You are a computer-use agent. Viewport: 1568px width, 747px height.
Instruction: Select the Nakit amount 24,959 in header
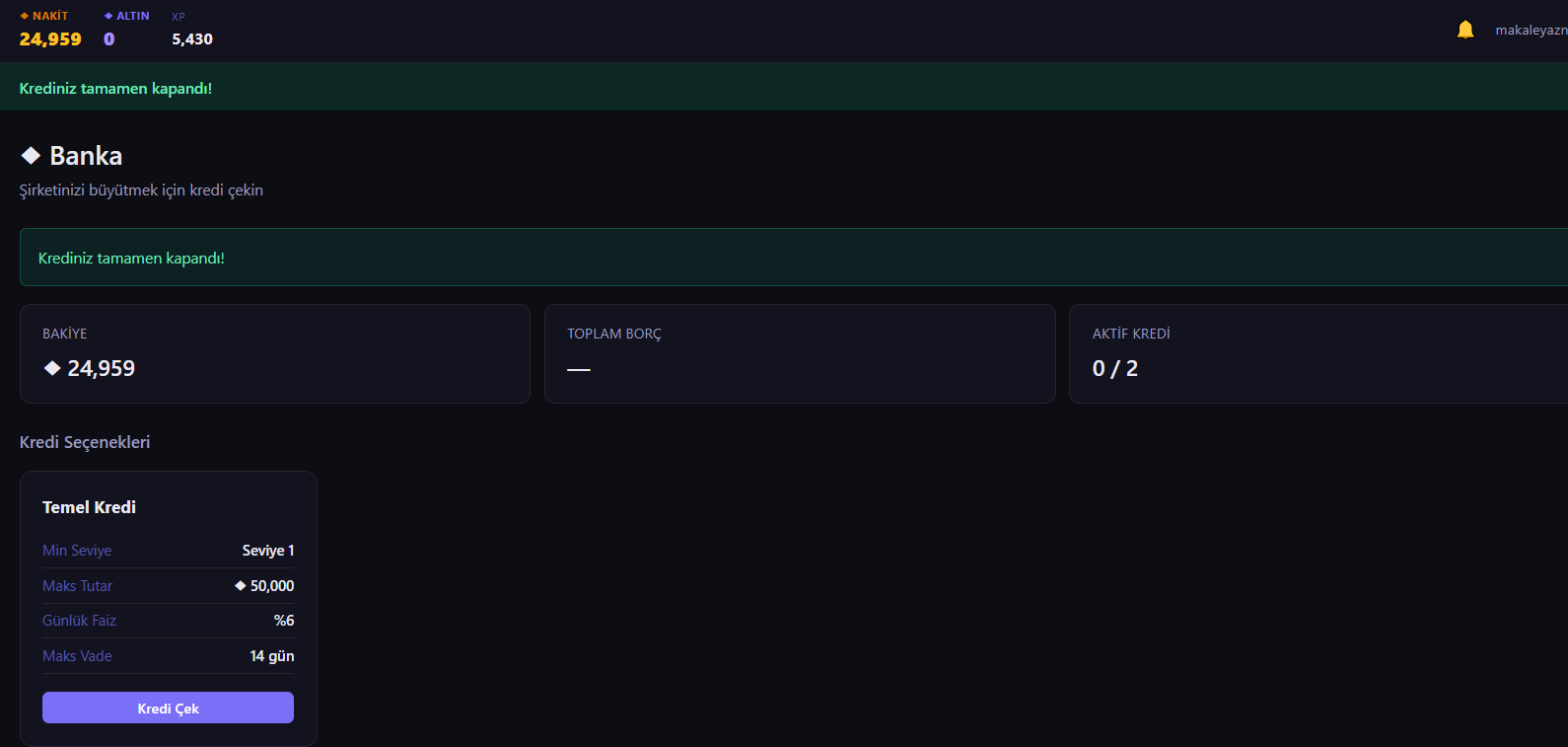[50, 39]
